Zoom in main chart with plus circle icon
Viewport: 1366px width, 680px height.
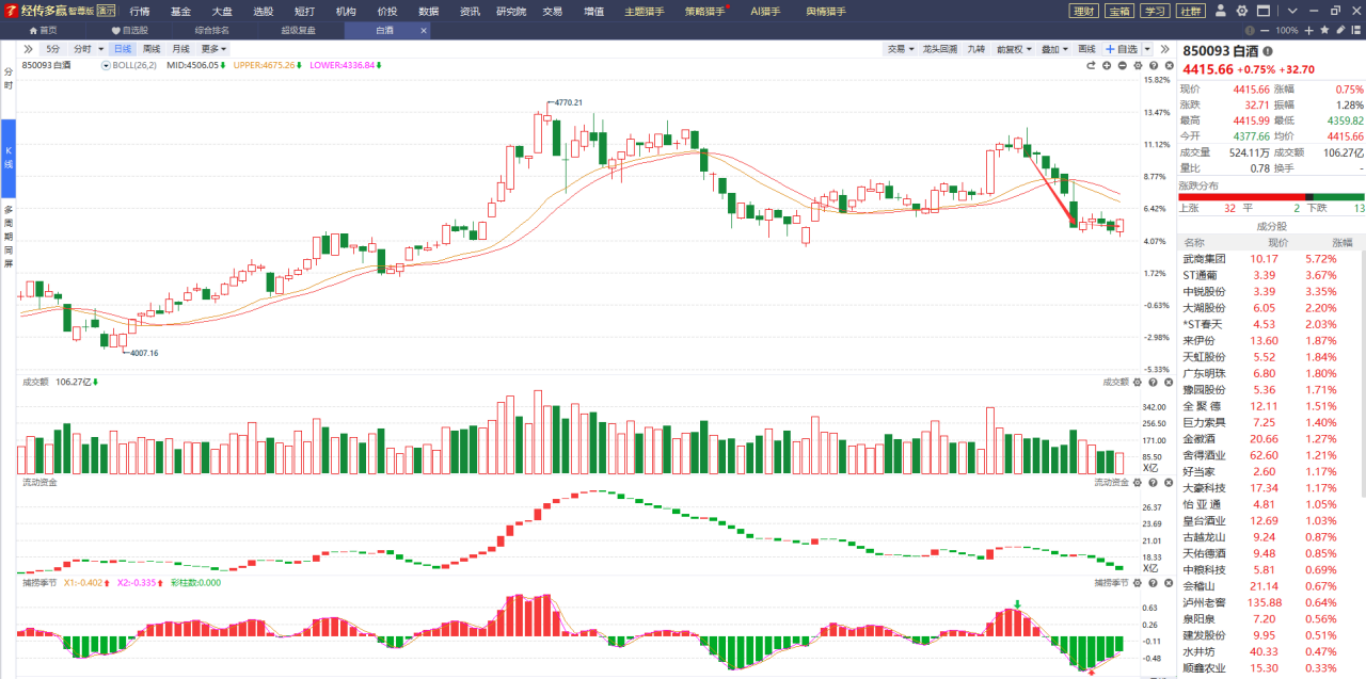point(1107,65)
